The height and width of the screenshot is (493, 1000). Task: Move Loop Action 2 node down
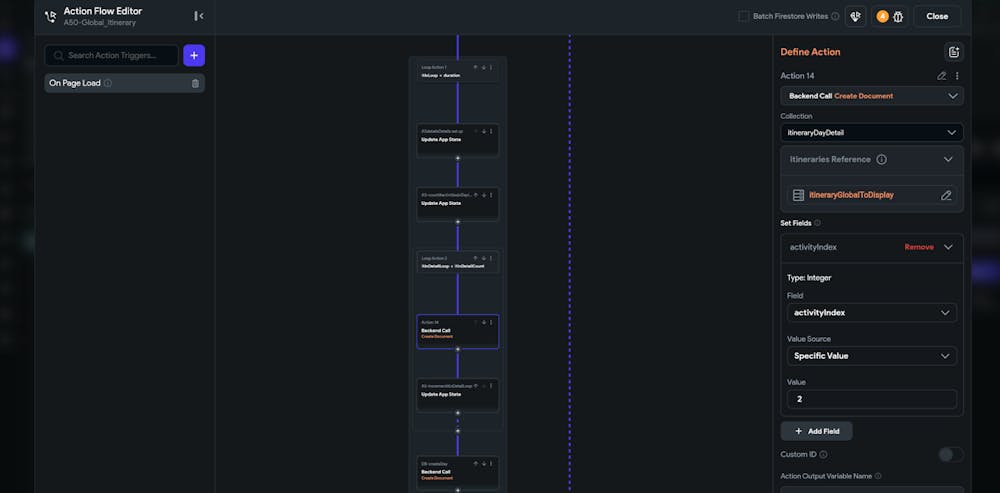483,258
